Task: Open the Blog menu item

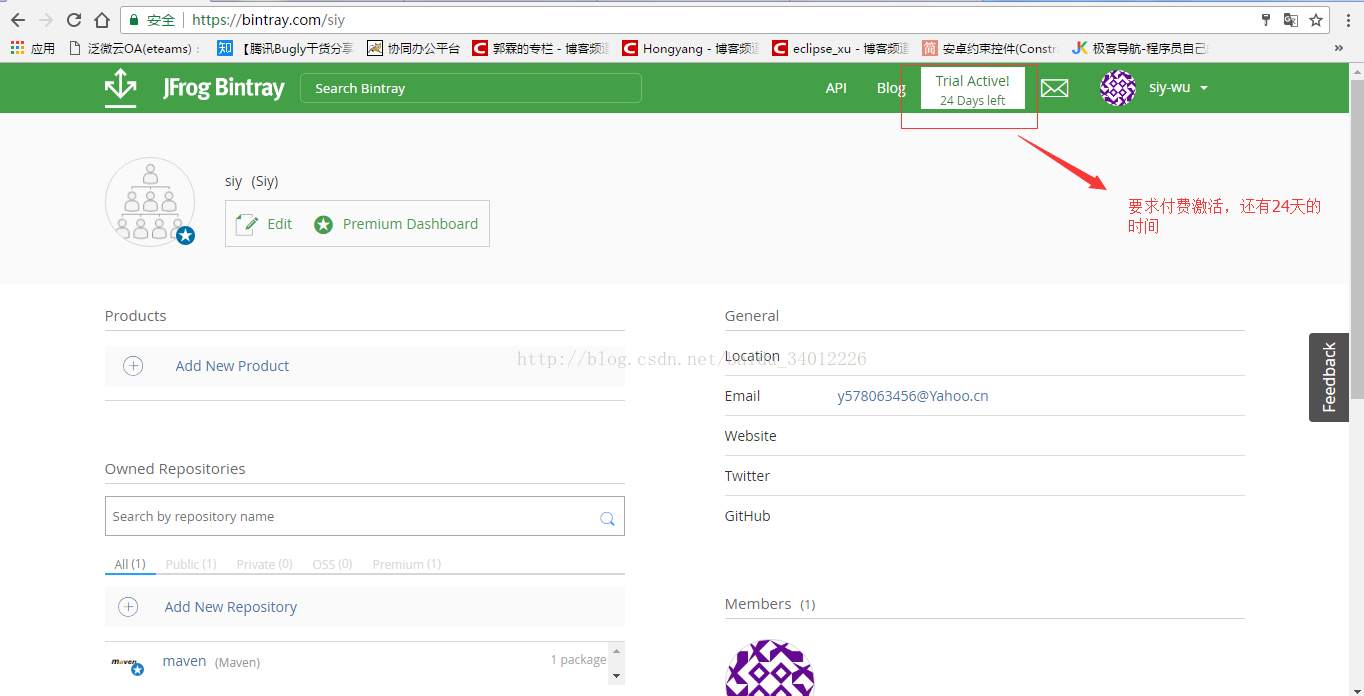Action: pos(891,88)
